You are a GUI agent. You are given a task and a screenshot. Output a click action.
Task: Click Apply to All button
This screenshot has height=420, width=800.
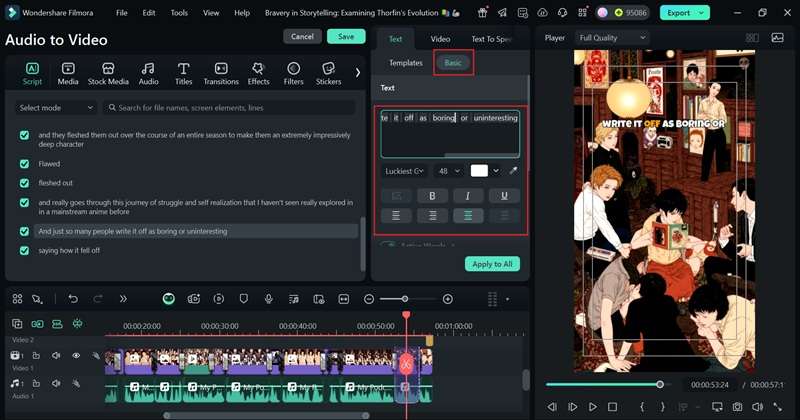pyautogui.click(x=492, y=264)
